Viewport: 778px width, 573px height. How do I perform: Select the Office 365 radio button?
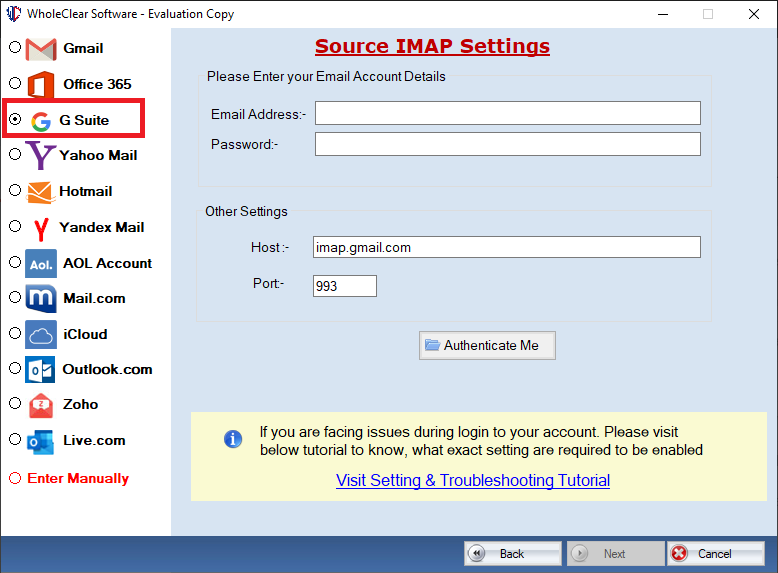[x=15, y=83]
